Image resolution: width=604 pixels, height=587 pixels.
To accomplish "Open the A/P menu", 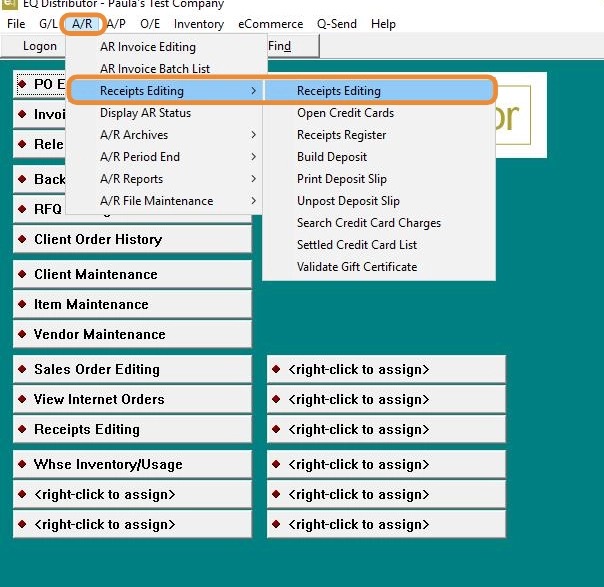I will [116, 24].
